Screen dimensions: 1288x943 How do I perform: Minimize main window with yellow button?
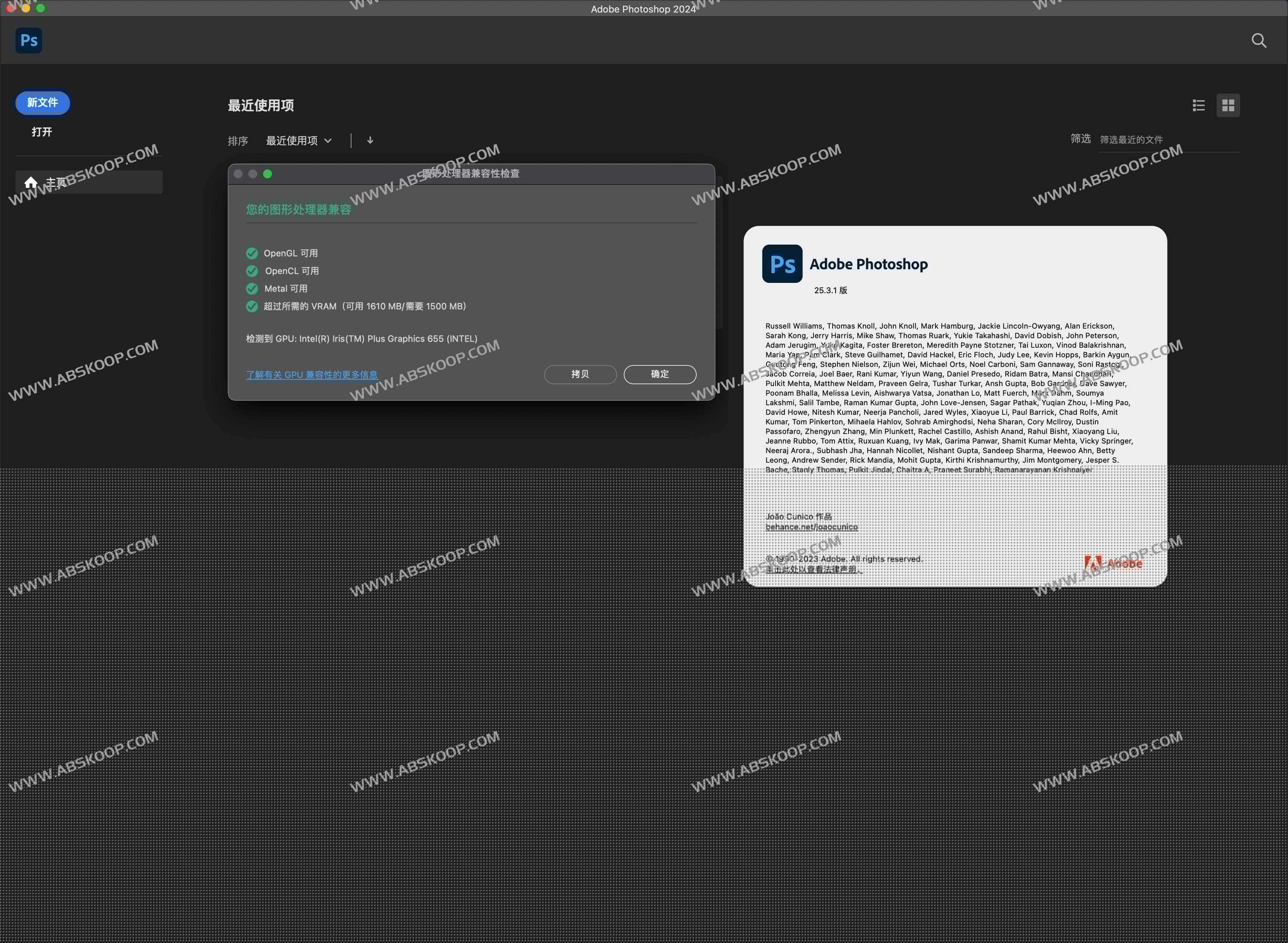click(x=26, y=8)
